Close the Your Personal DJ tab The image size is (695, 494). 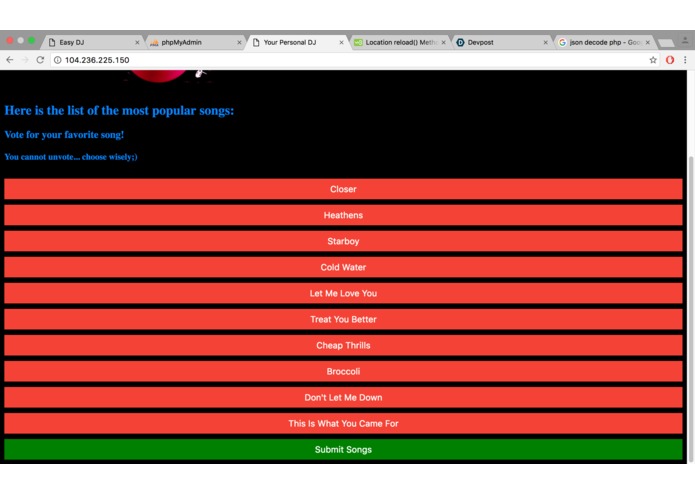click(x=341, y=43)
